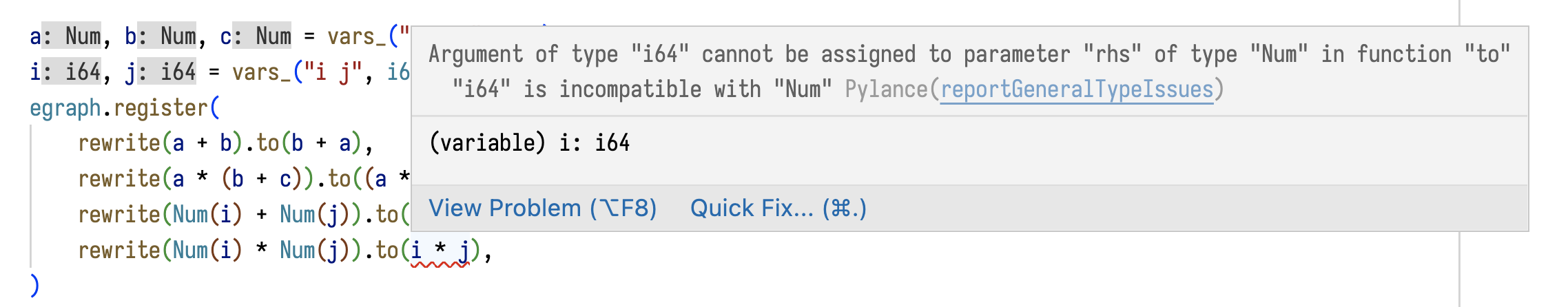This screenshot has height=307, width=1568.
Task: Click variable c in the first line
Action: click(225, 36)
